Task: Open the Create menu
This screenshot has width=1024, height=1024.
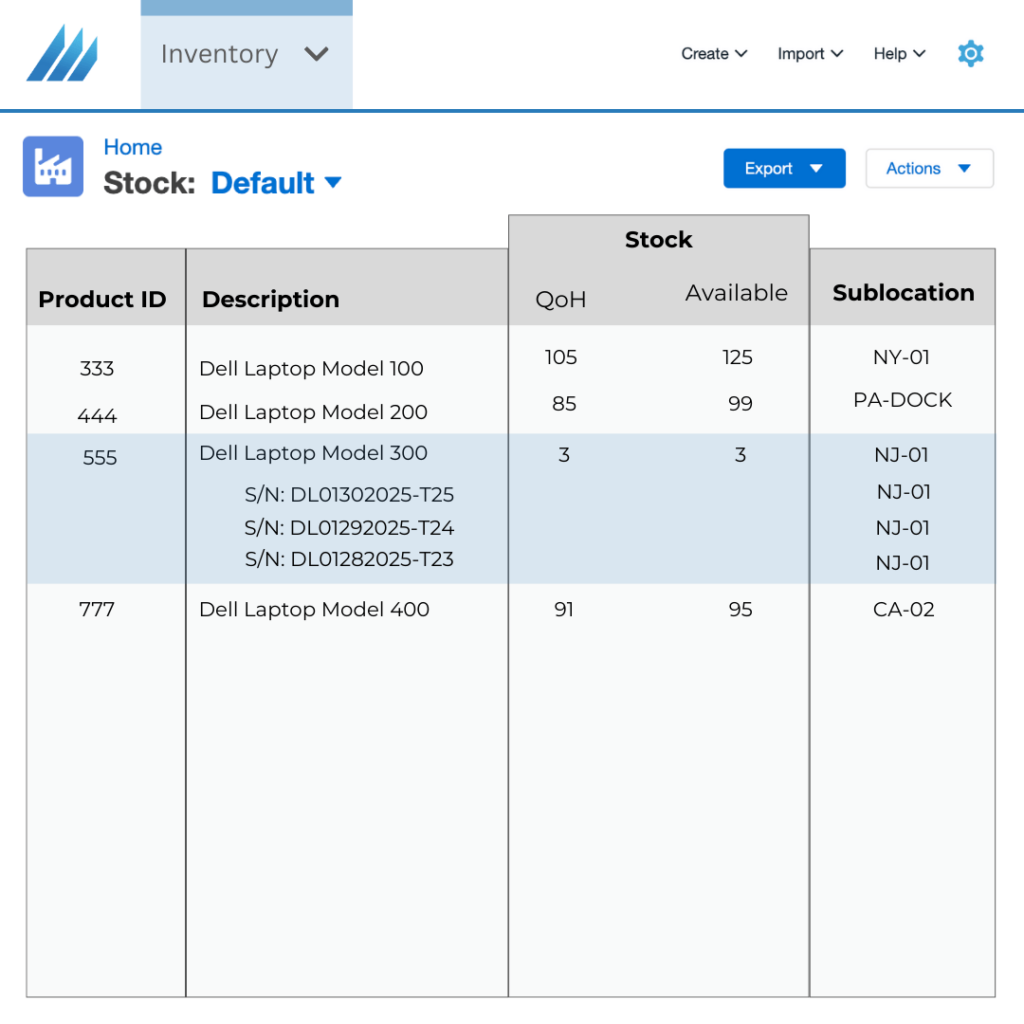Action: coord(713,54)
